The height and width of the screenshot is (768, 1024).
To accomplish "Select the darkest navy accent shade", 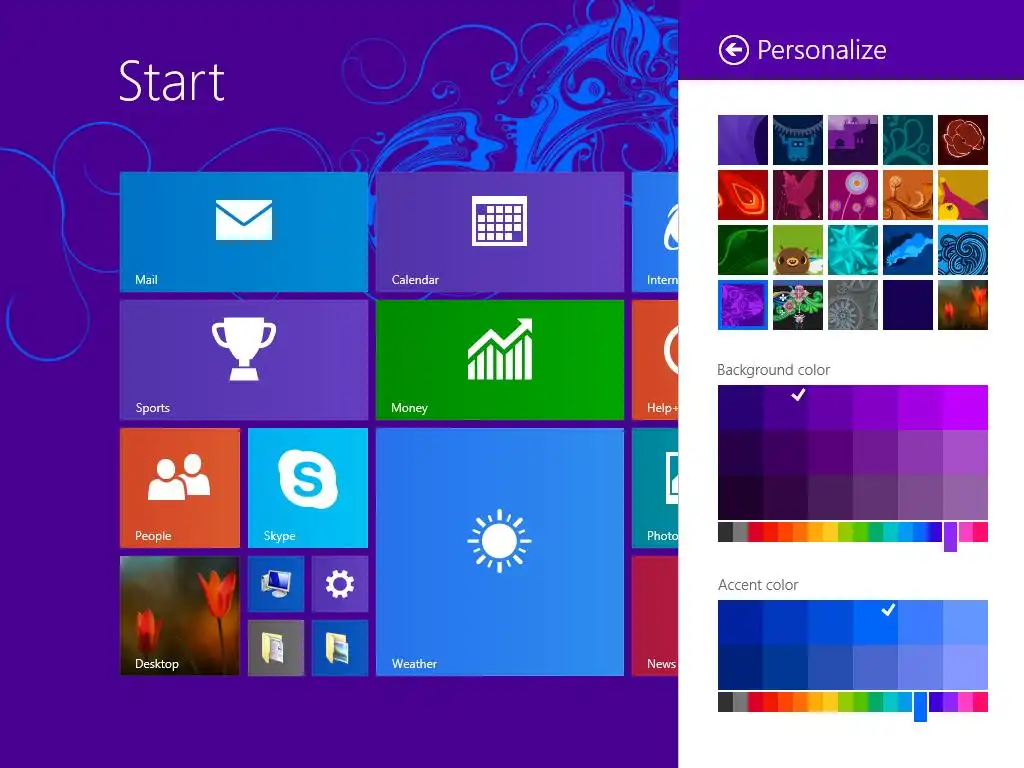I will coord(740,667).
